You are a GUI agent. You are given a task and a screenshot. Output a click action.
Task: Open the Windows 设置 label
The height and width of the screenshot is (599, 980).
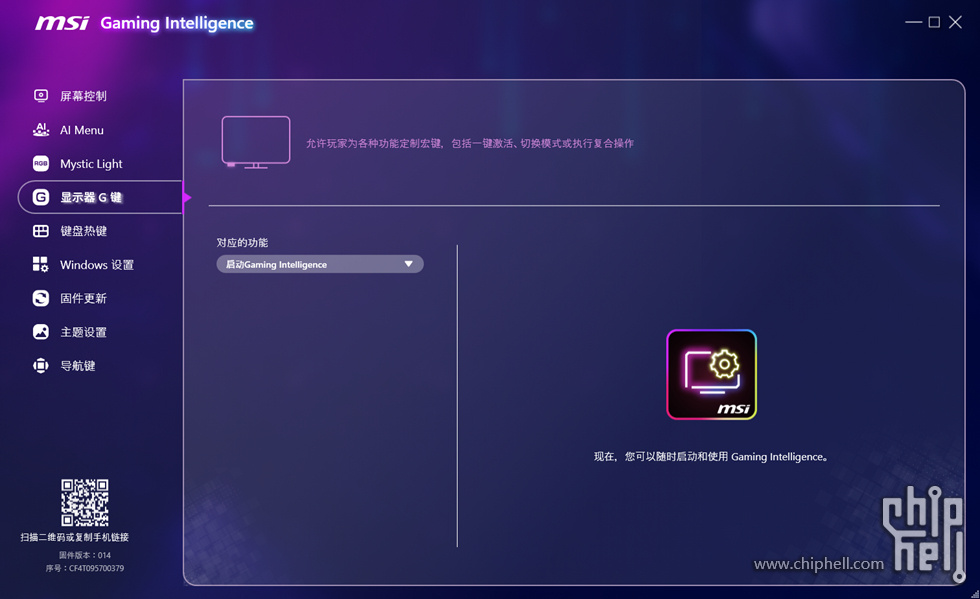point(97,264)
